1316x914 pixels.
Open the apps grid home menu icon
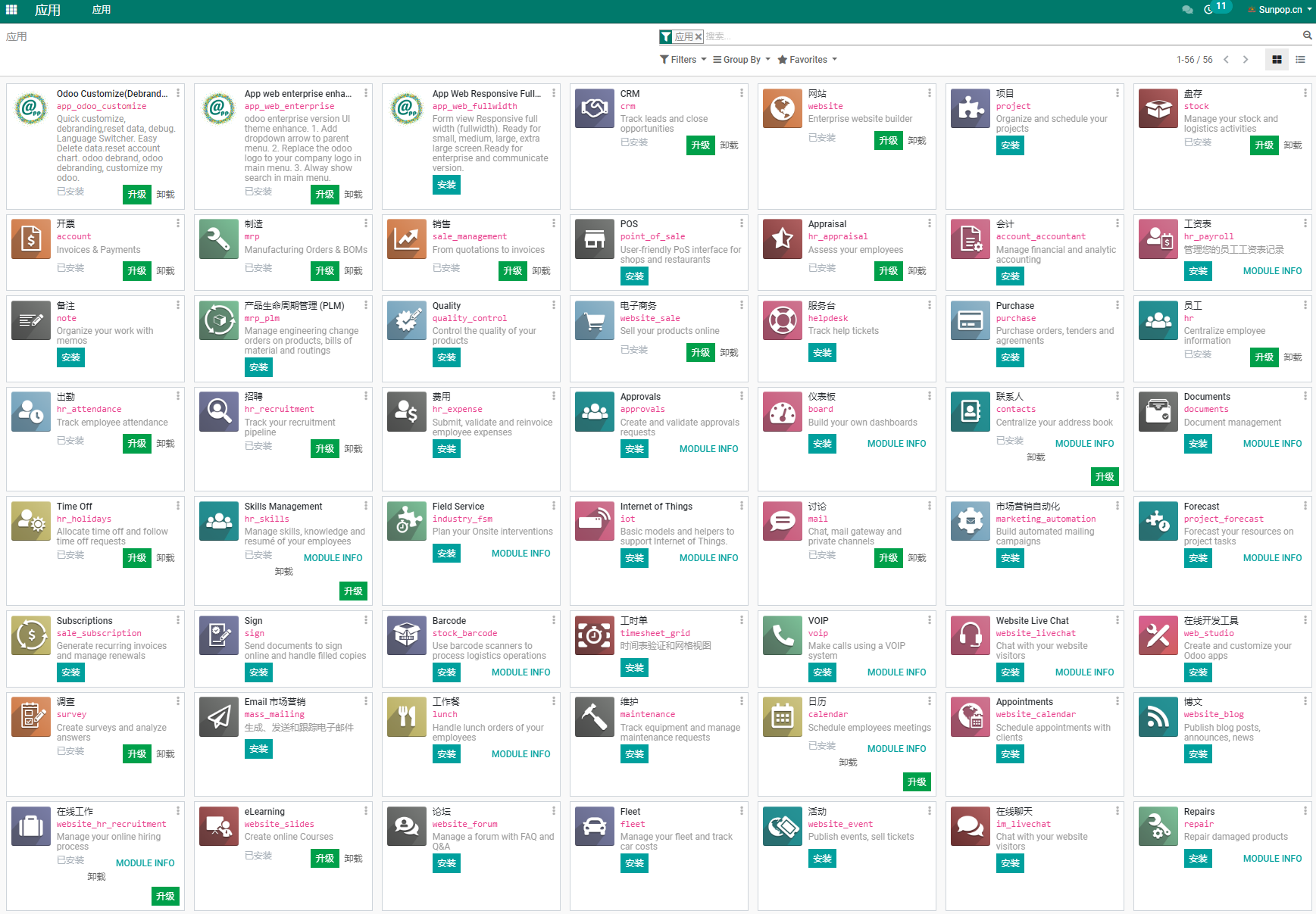(11, 10)
